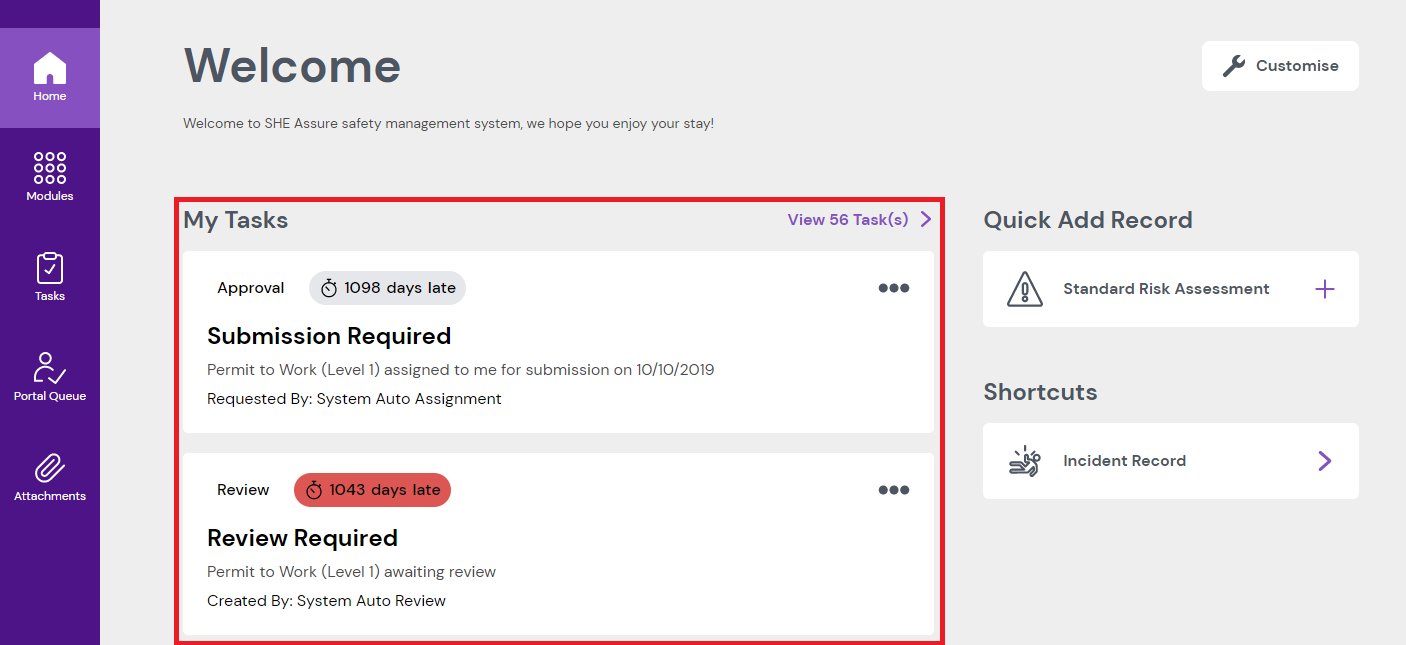This screenshot has width=1406, height=645.
Task: Click the red 1043 days late badge
Action: click(x=372, y=490)
